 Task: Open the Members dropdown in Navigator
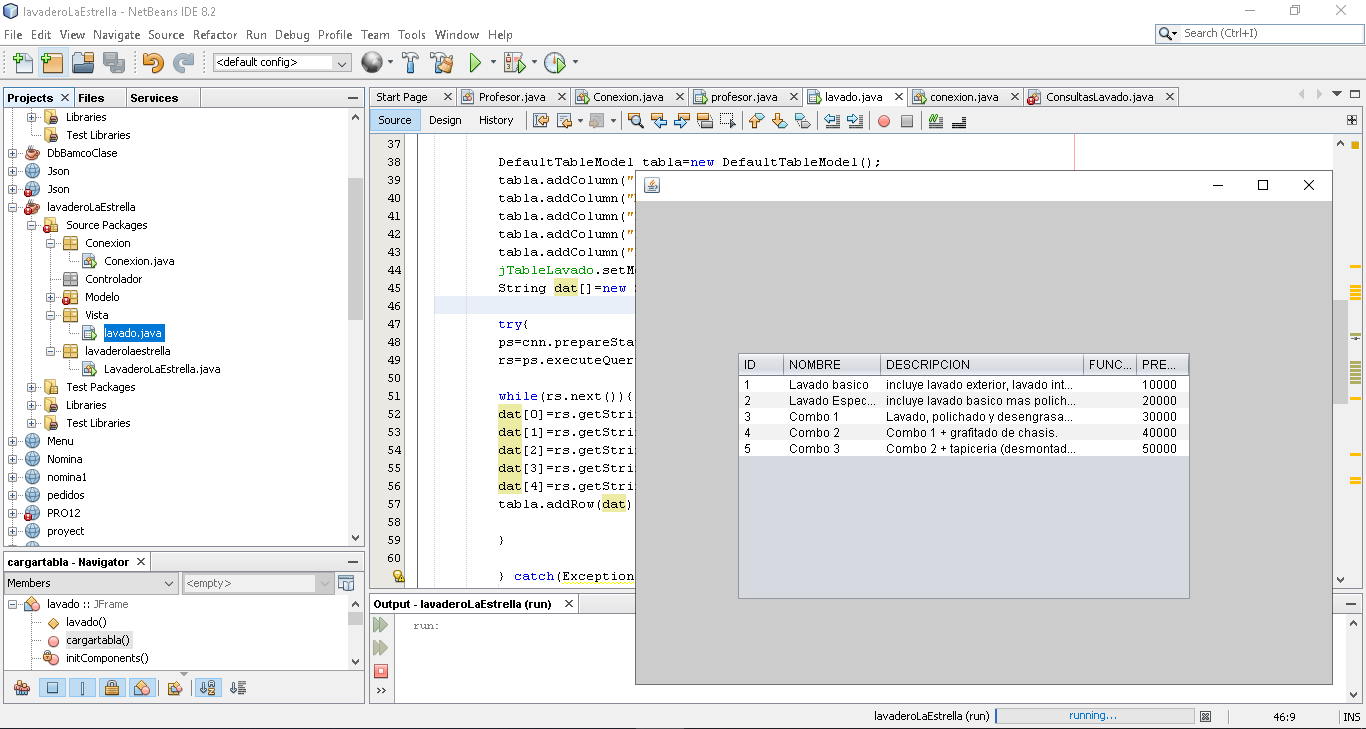click(91, 583)
